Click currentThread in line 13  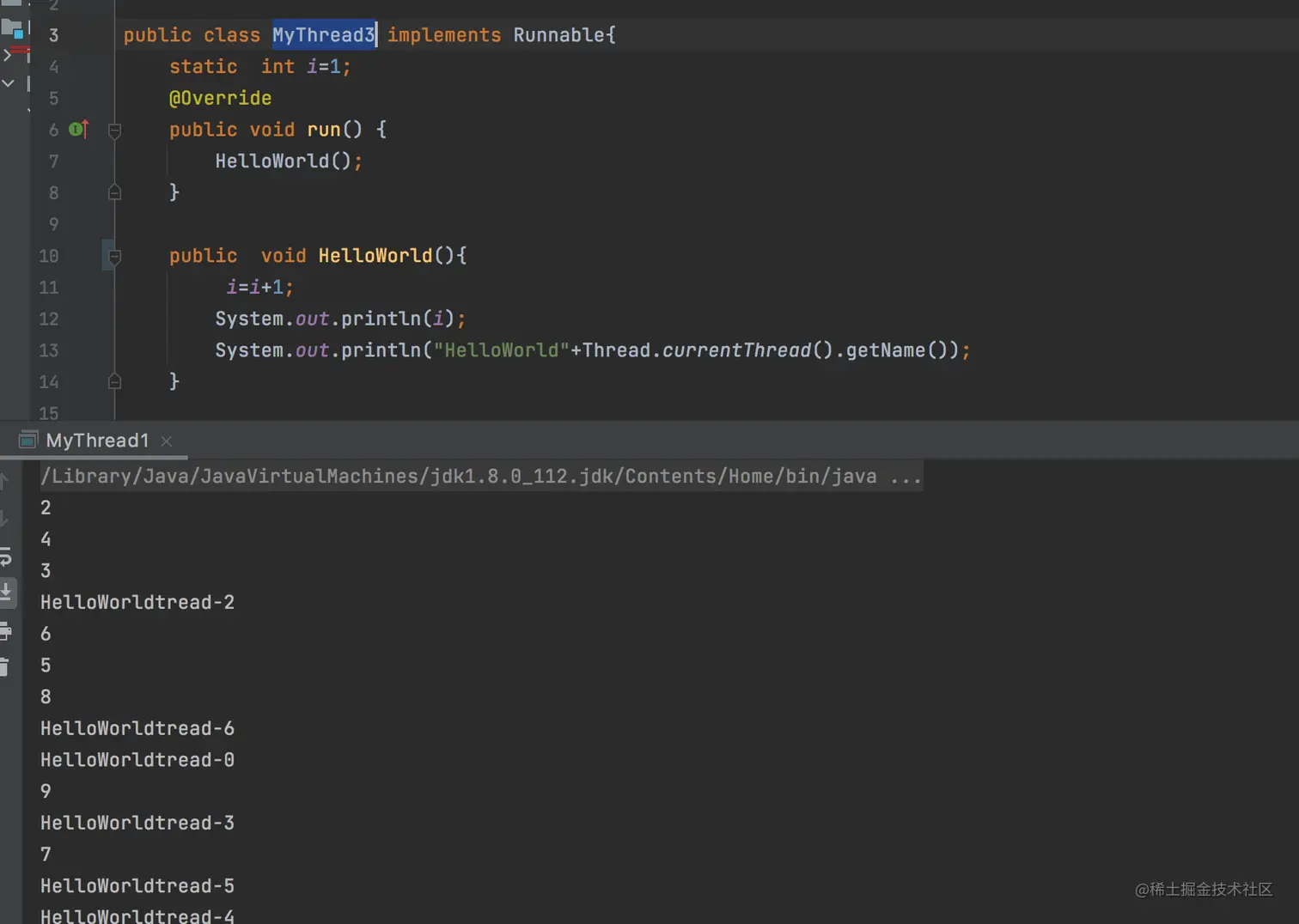coord(736,350)
